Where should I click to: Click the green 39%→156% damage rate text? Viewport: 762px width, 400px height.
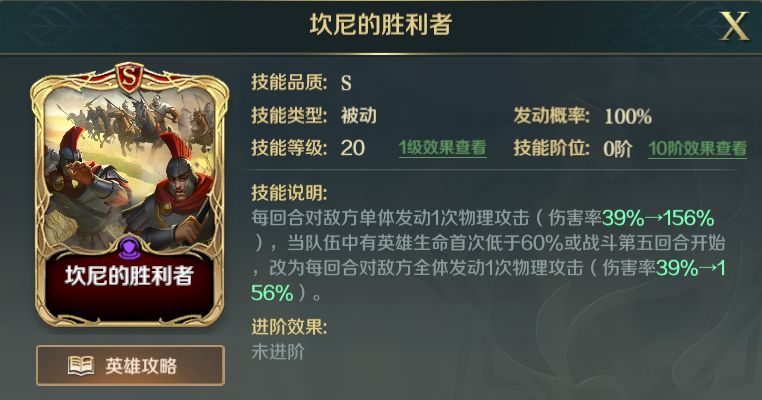[x=658, y=218]
